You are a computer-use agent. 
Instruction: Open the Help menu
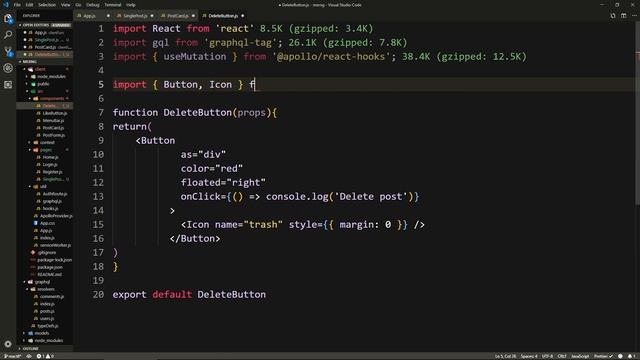coord(131,5)
